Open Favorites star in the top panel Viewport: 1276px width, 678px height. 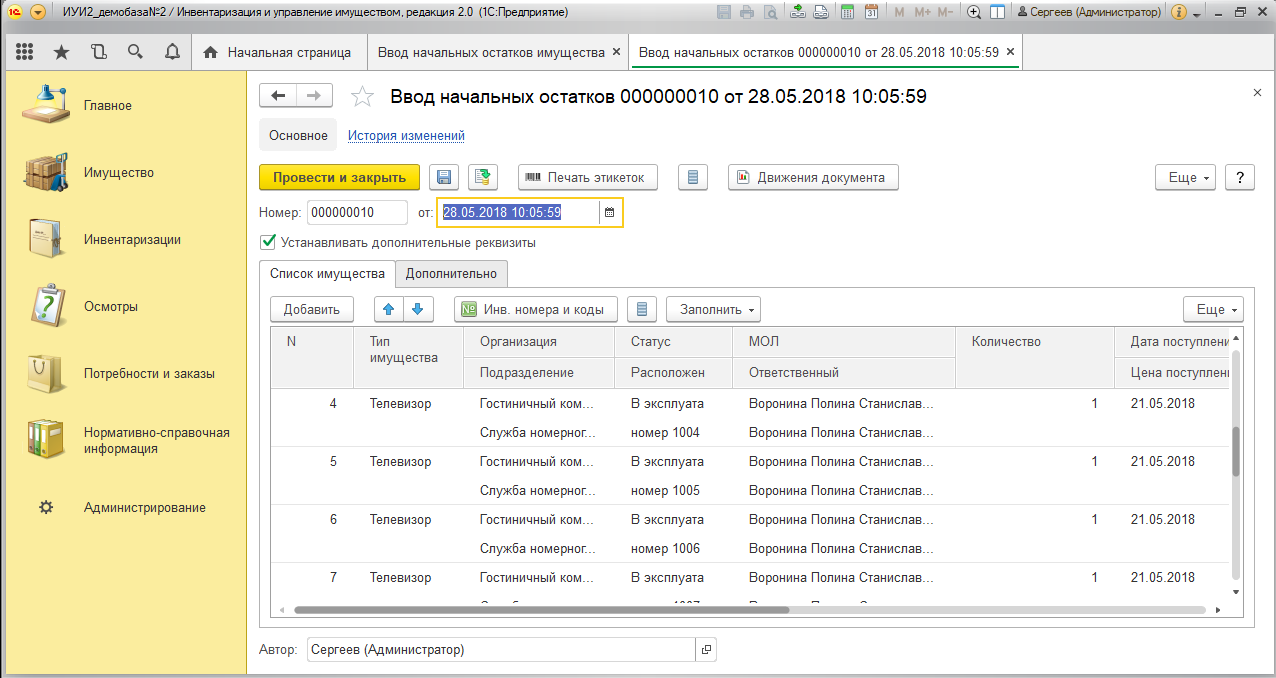(61, 52)
